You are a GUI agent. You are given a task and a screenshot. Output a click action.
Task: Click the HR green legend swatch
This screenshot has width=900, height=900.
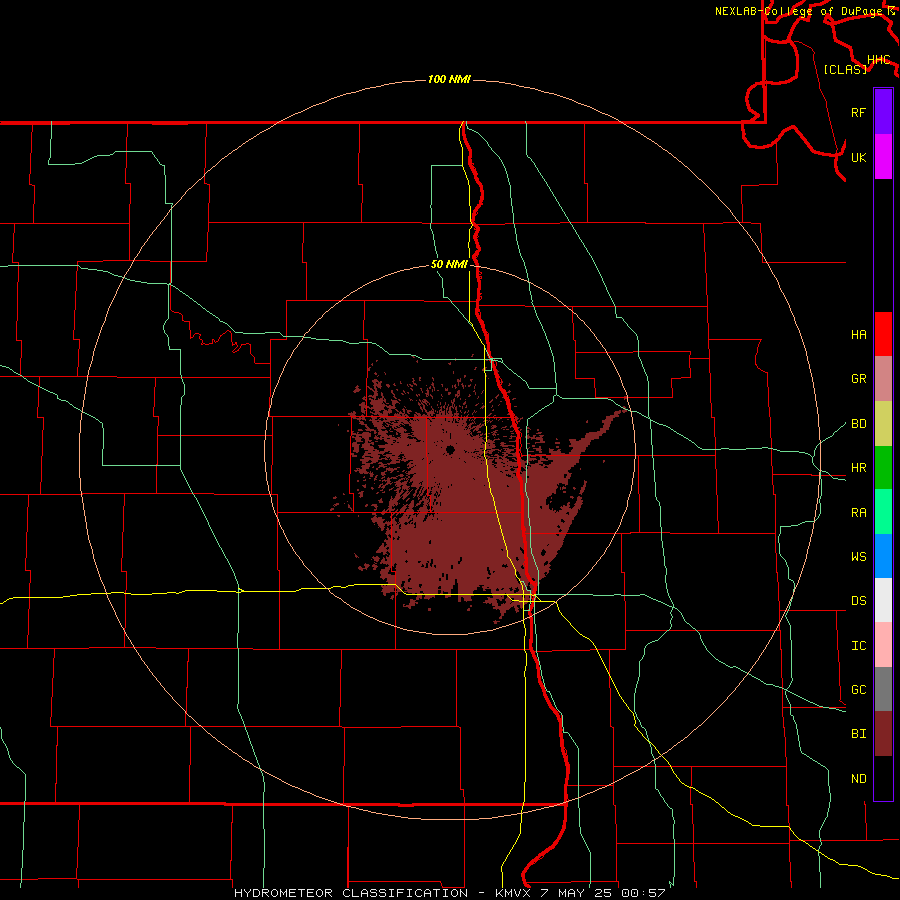(883, 468)
